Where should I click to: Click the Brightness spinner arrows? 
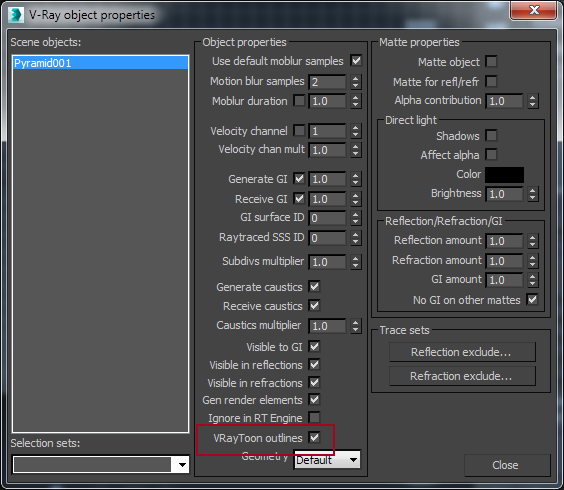point(533,194)
